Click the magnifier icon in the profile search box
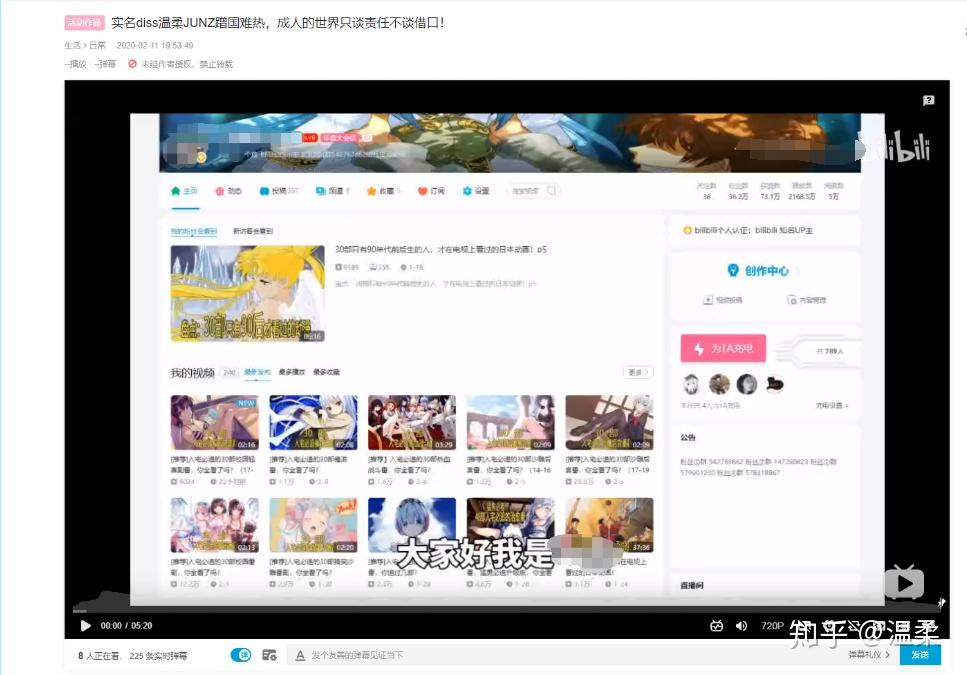The height and width of the screenshot is (675, 967). pos(551,191)
